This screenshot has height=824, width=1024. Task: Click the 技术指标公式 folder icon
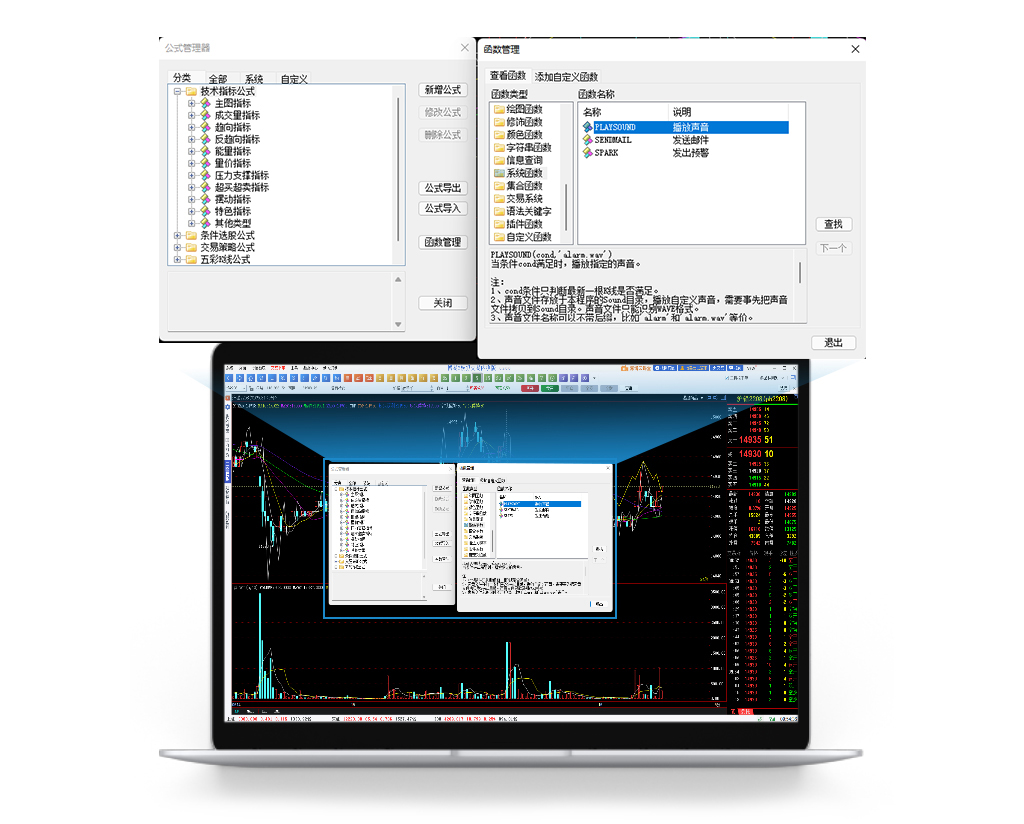(191, 91)
